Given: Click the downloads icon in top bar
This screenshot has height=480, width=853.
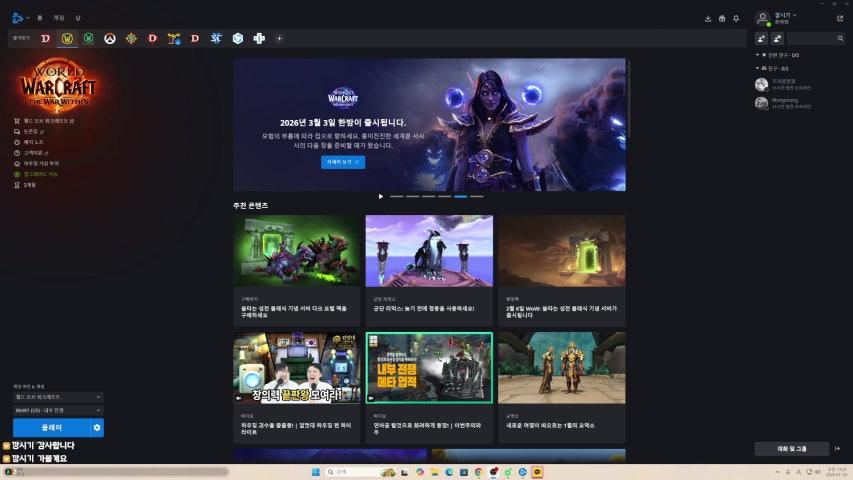Looking at the screenshot, I should [x=708, y=18].
